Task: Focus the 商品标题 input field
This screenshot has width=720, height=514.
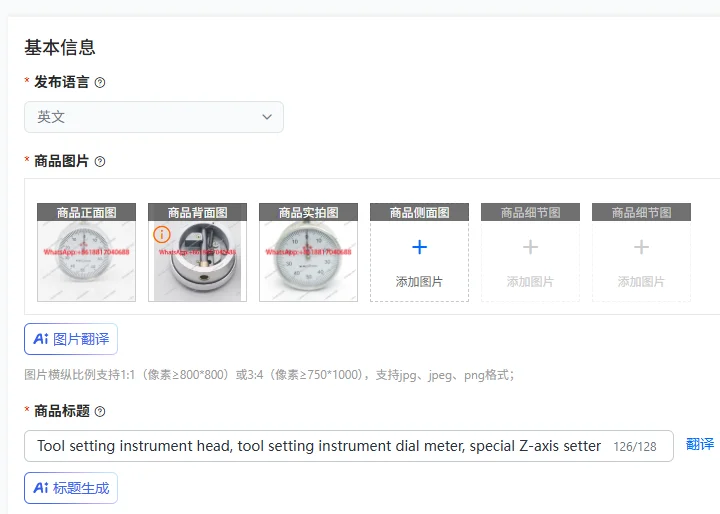Action: coord(349,446)
